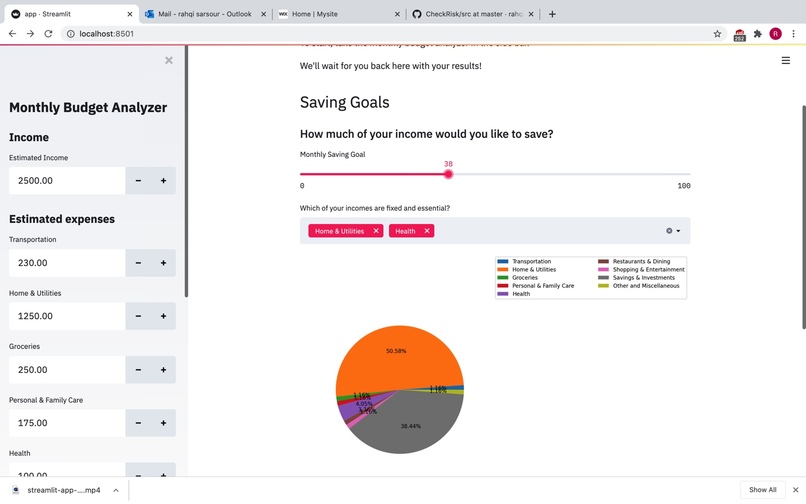The height and width of the screenshot is (504, 806).
Task: Click Transportation legend blue swatch
Action: [x=503, y=261]
